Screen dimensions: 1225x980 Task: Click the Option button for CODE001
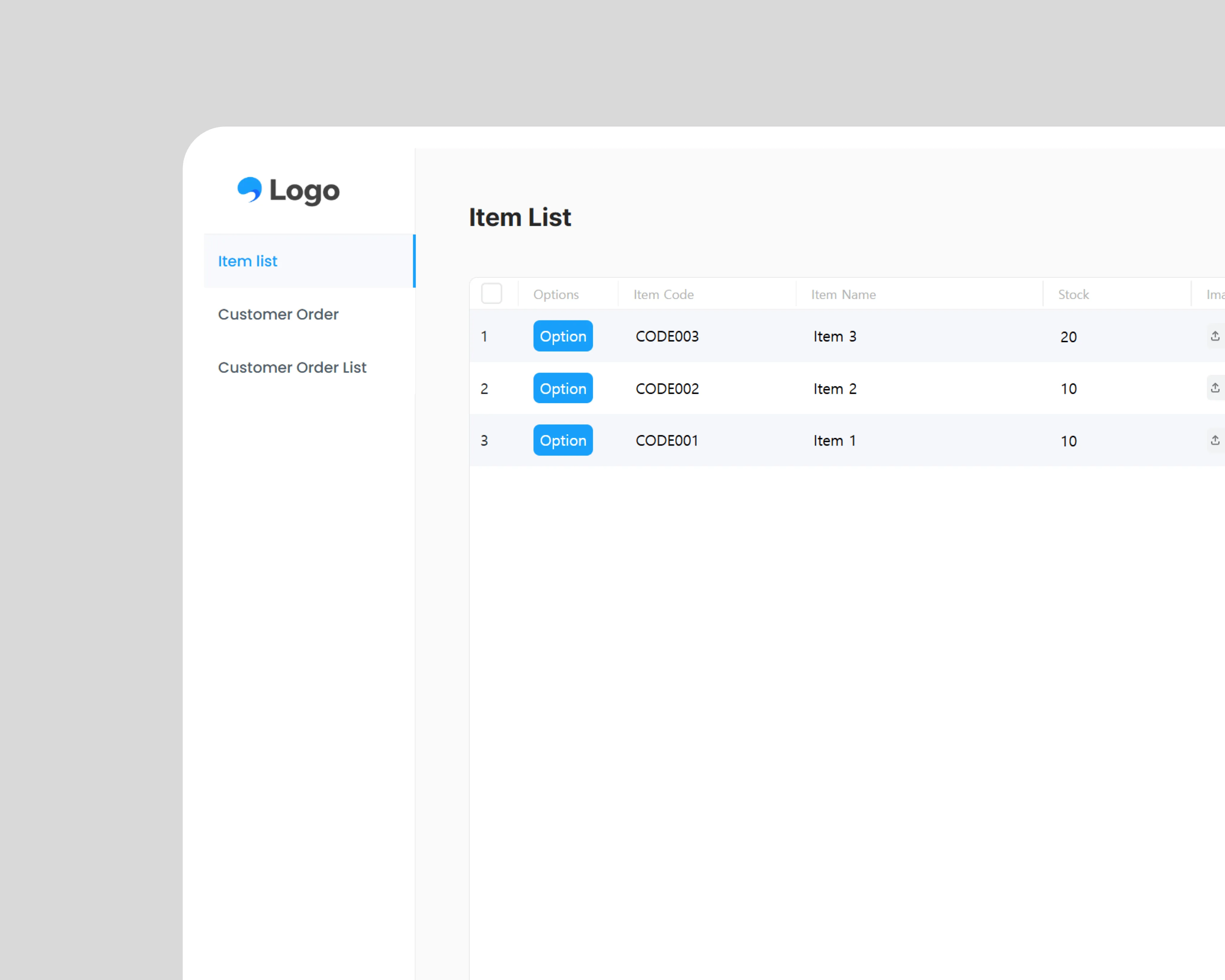(x=563, y=440)
